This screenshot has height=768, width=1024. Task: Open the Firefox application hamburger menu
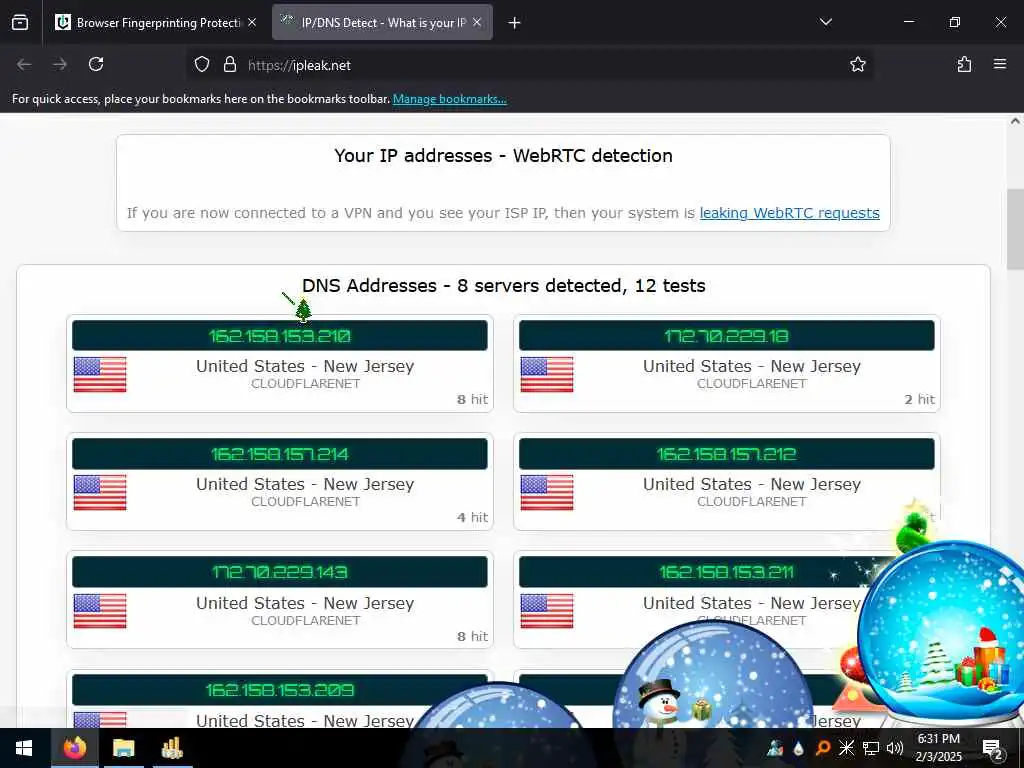[x=1000, y=65]
